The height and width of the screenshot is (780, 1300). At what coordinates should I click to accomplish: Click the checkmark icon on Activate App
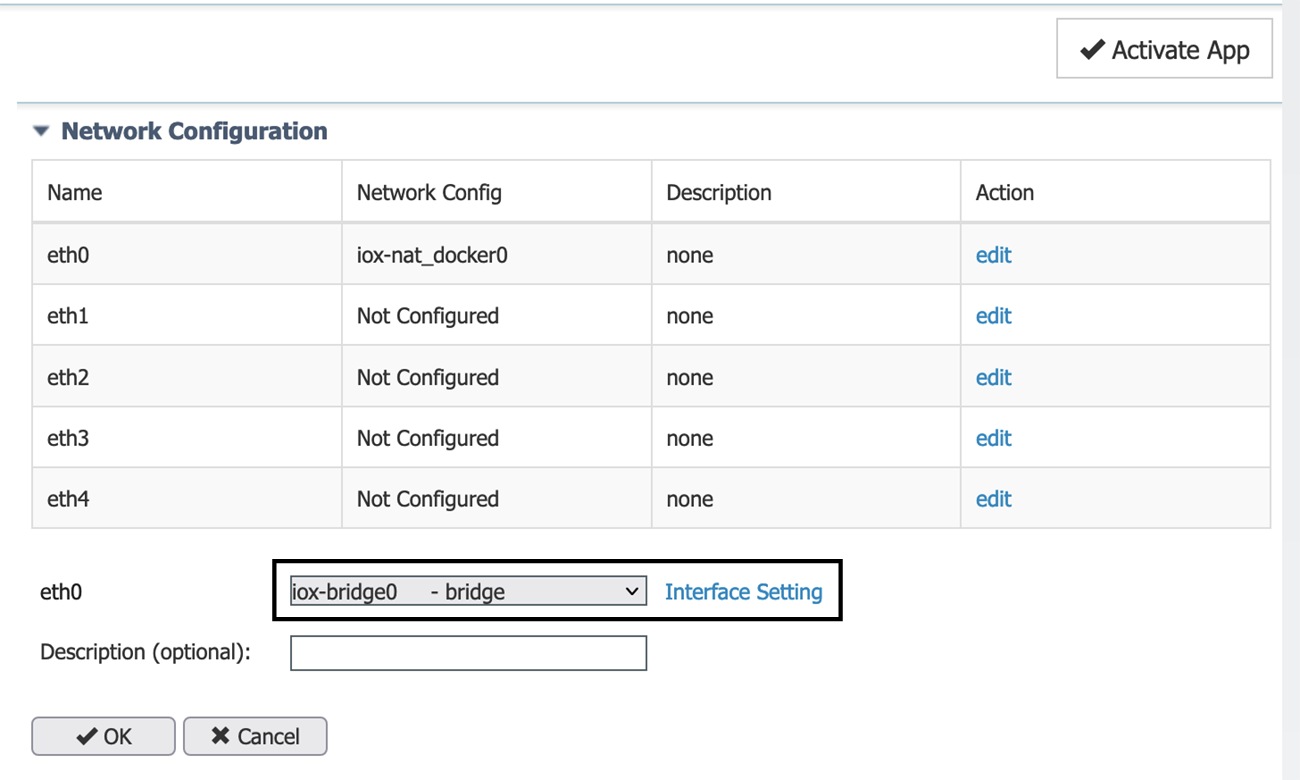pyautogui.click(x=1094, y=49)
